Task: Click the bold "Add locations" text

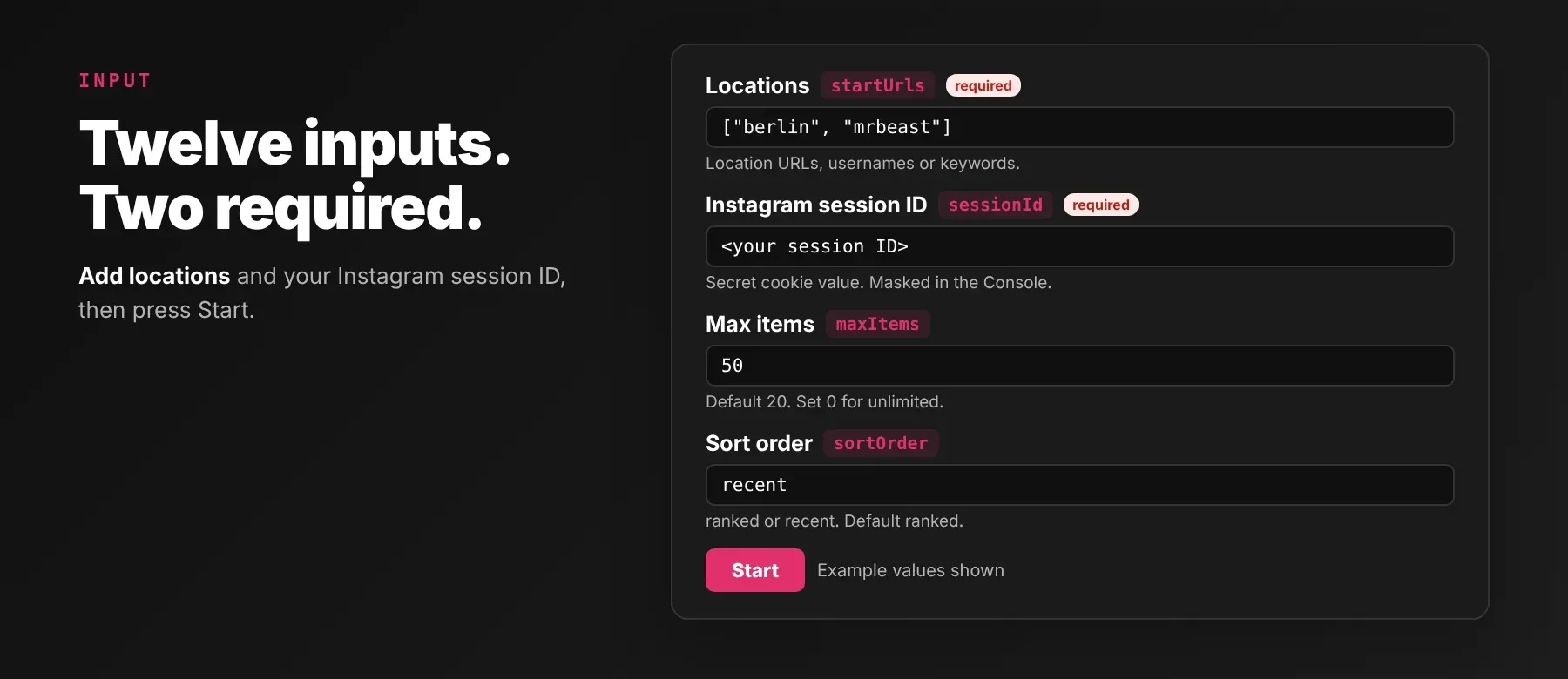Action: click(x=154, y=276)
